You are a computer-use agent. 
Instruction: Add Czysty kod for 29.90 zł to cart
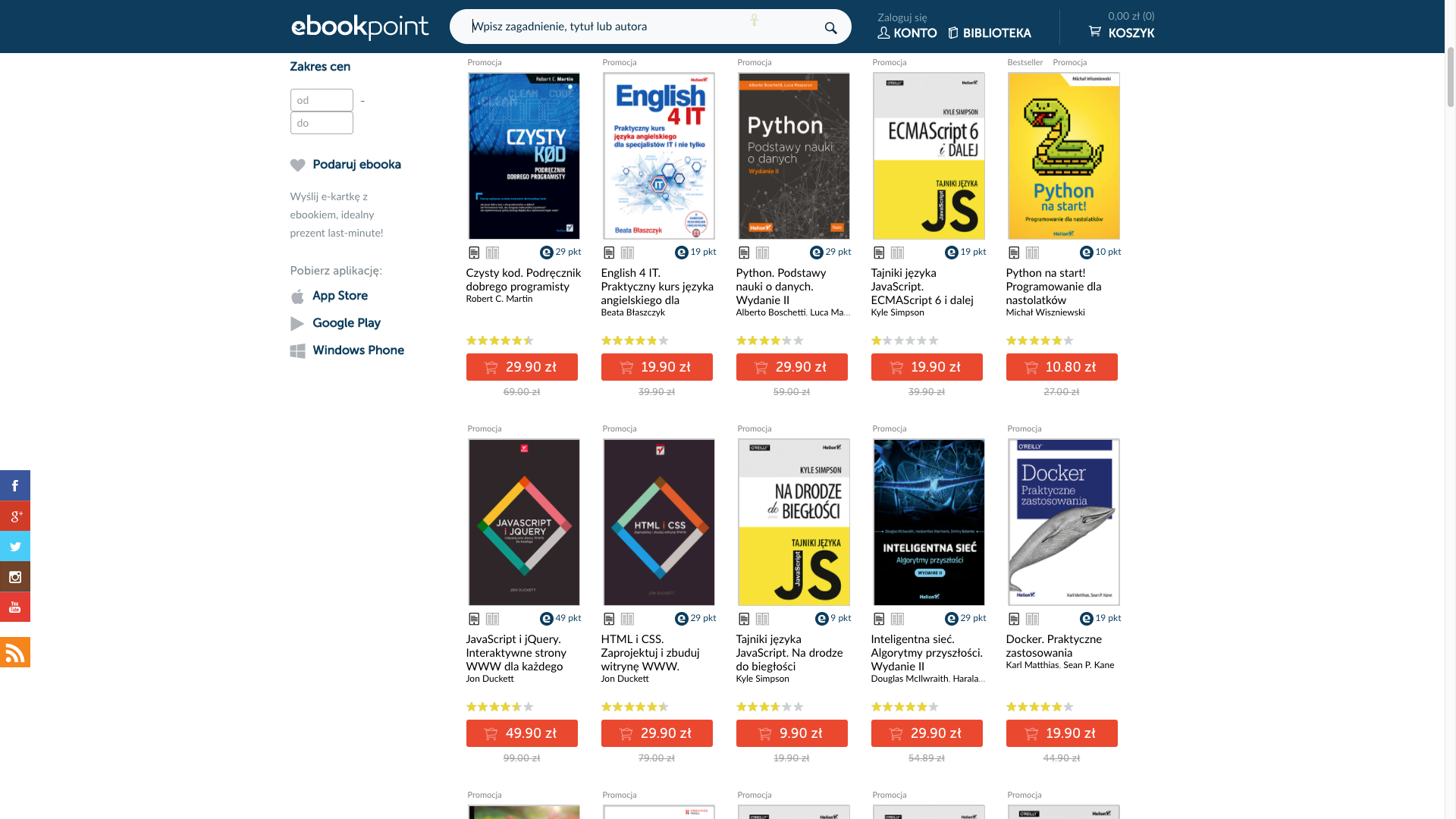pyautogui.click(x=522, y=367)
